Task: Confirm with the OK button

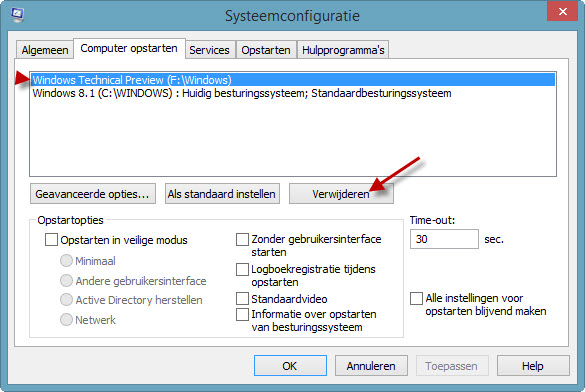Action: pyautogui.click(x=290, y=366)
